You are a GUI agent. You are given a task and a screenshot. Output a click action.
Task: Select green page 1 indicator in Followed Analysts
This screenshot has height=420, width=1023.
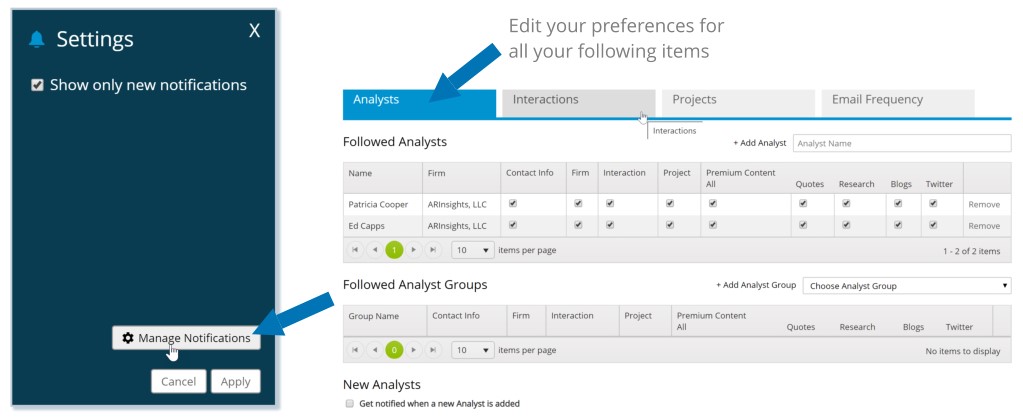tap(394, 250)
